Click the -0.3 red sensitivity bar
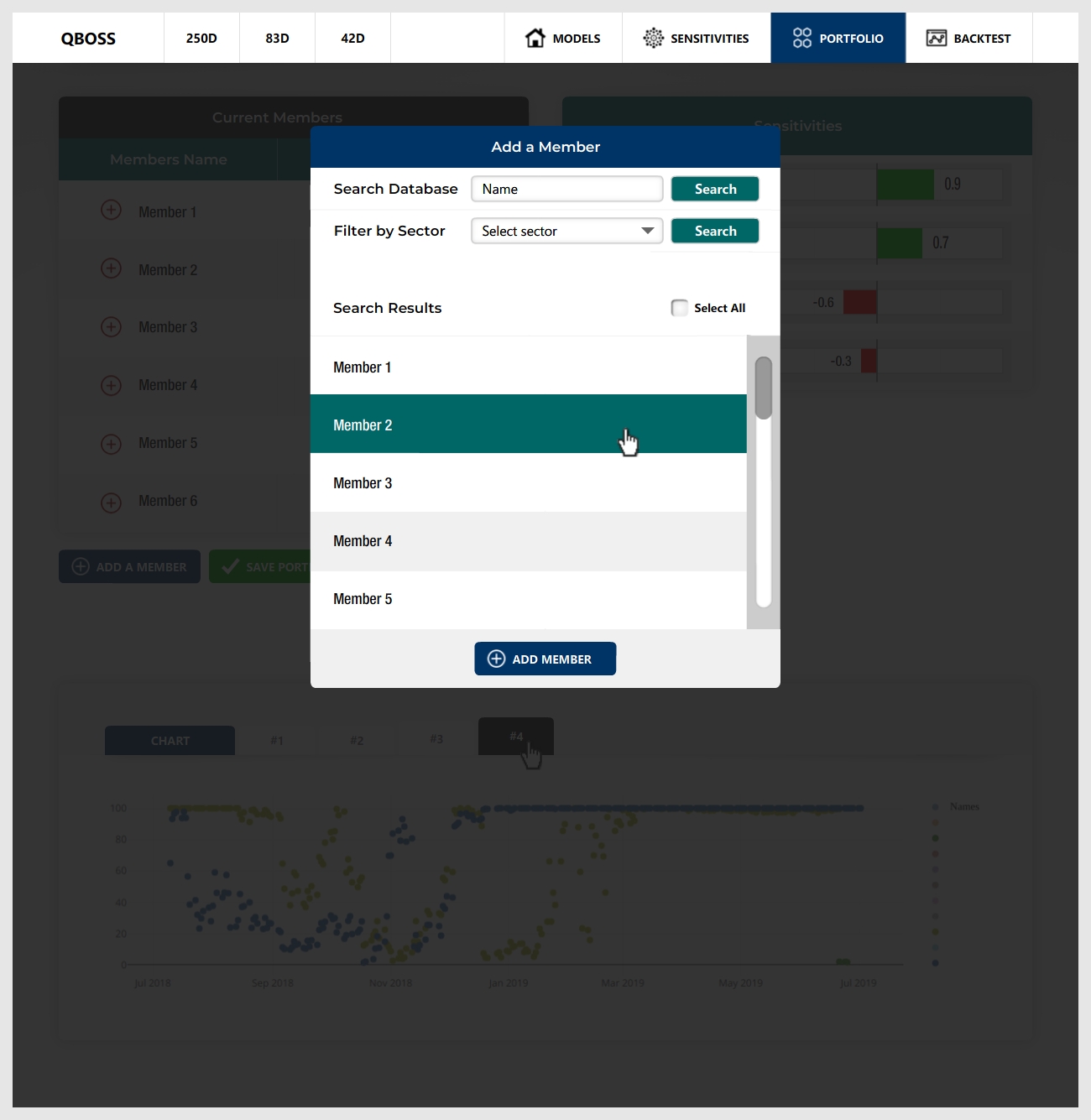This screenshot has height=1120, width=1091. tap(869, 361)
